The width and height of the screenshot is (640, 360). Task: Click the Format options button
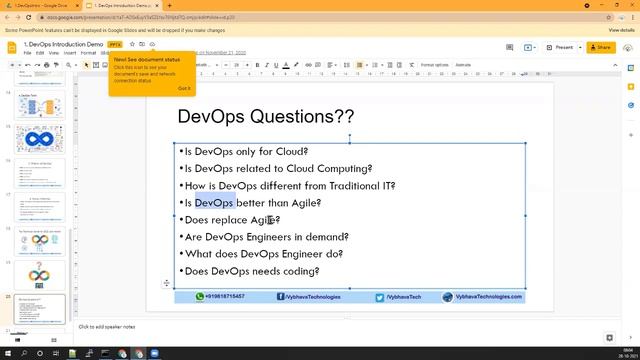[434, 65]
